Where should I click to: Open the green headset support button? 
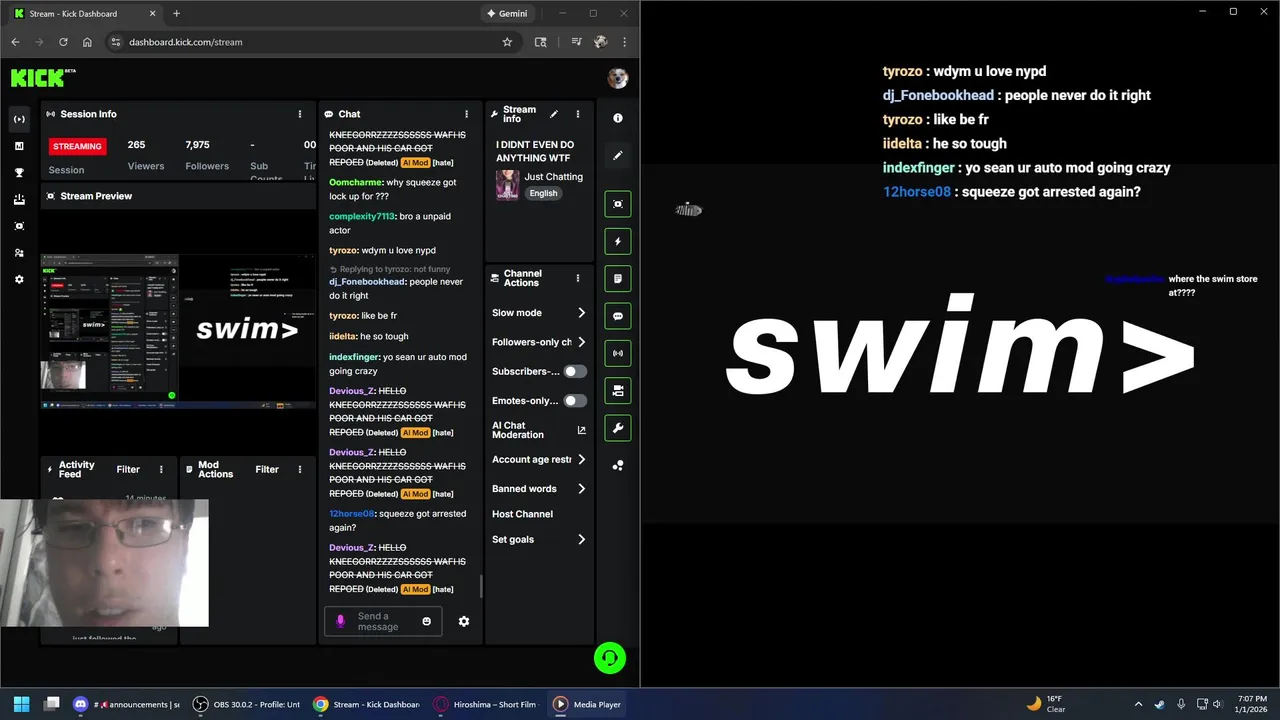(x=610, y=657)
